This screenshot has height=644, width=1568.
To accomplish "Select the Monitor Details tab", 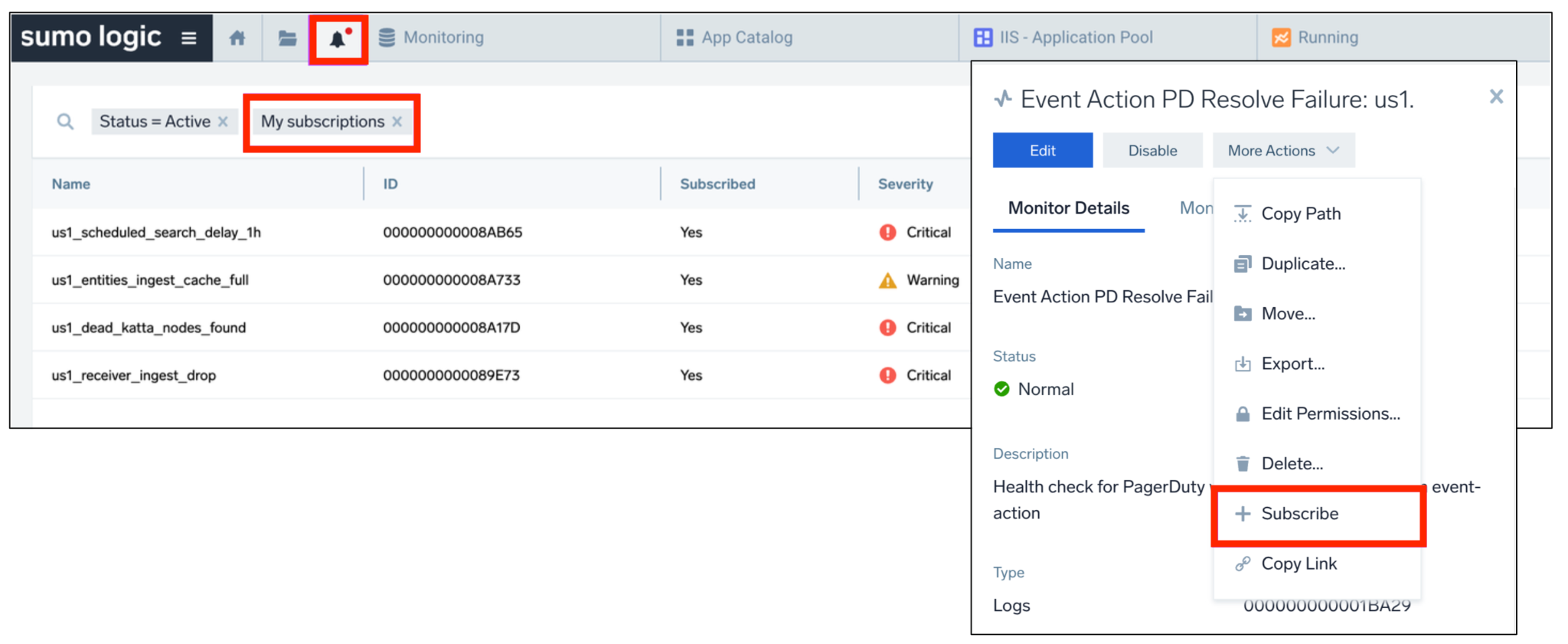I will tap(1068, 208).
